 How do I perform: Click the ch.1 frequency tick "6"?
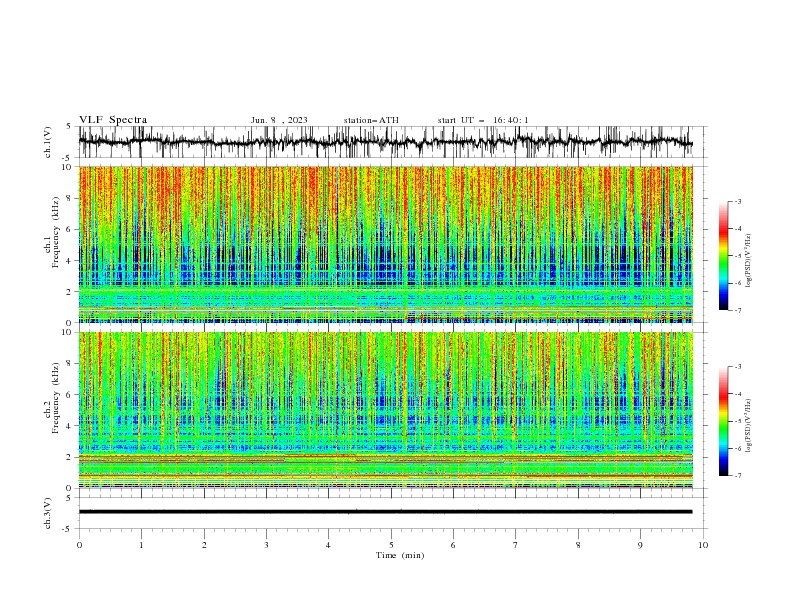tap(71, 229)
